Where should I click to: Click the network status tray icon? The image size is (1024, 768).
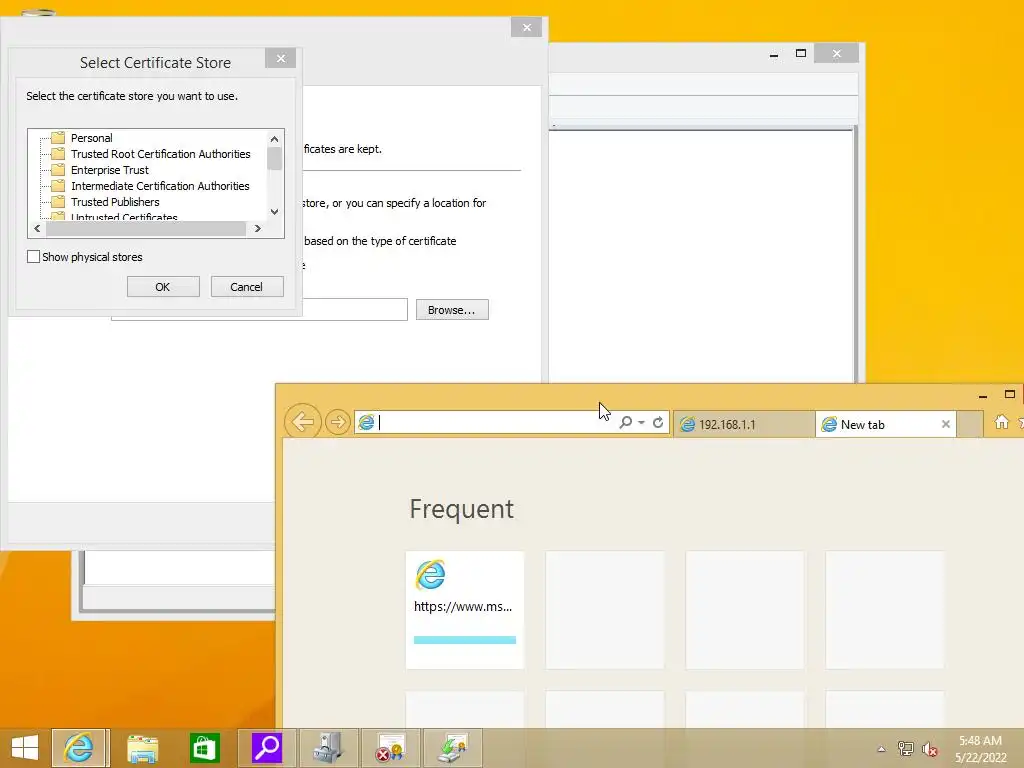(x=906, y=749)
